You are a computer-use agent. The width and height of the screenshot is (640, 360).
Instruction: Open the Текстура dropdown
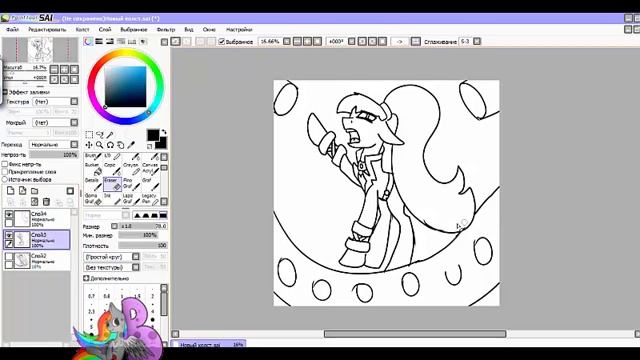(74, 101)
